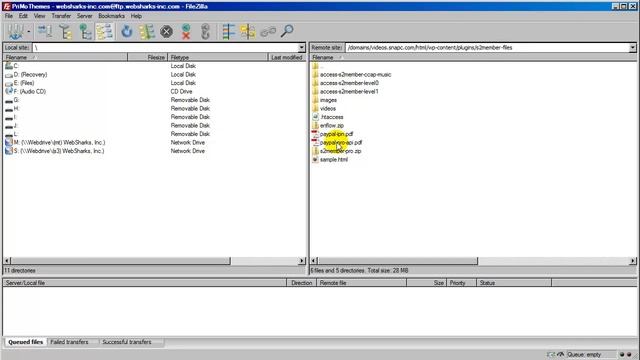This screenshot has height=360, width=640.
Task: Sort the queue by Priority column
Action: coord(461,283)
